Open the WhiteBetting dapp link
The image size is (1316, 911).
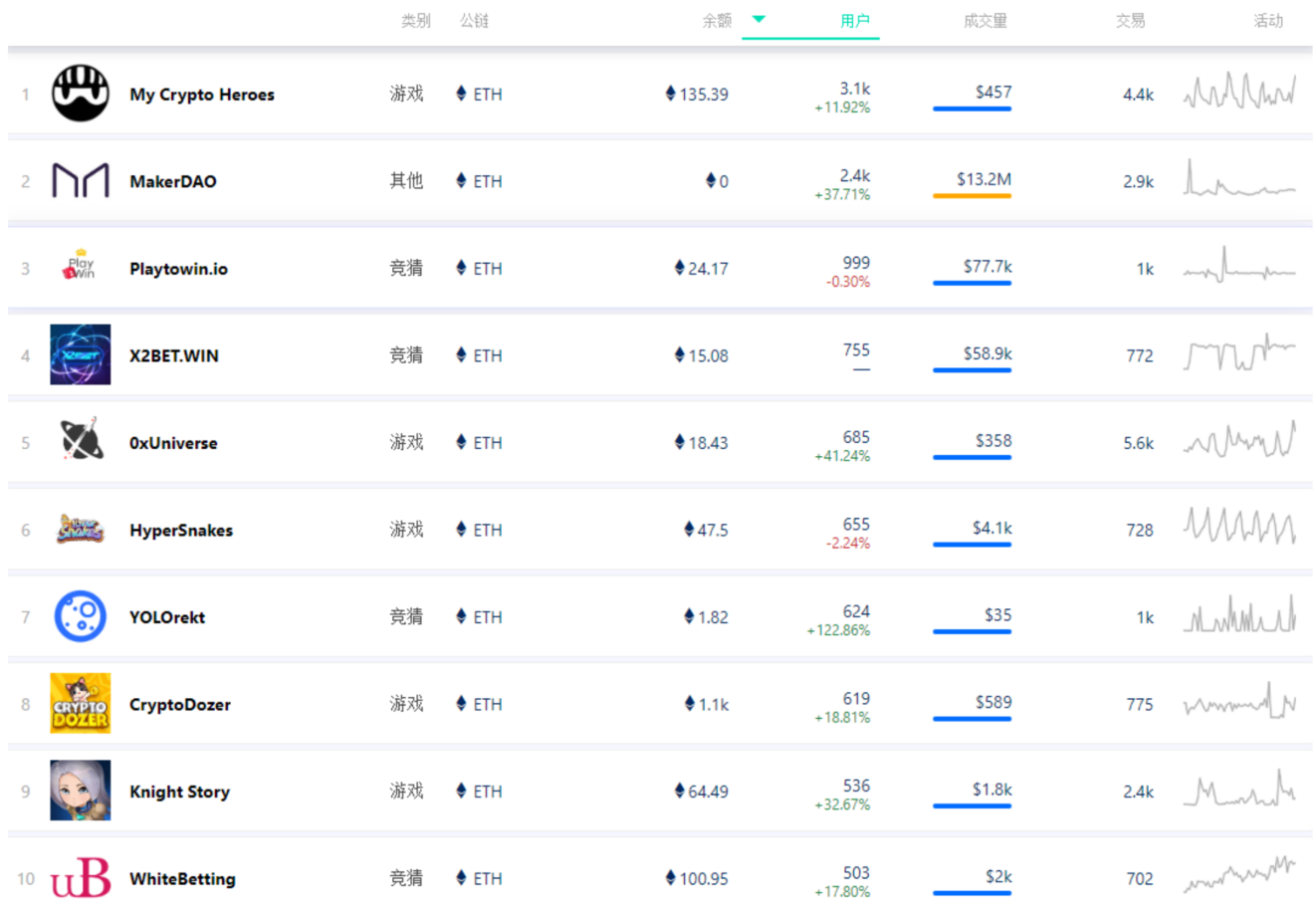(183, 878)
